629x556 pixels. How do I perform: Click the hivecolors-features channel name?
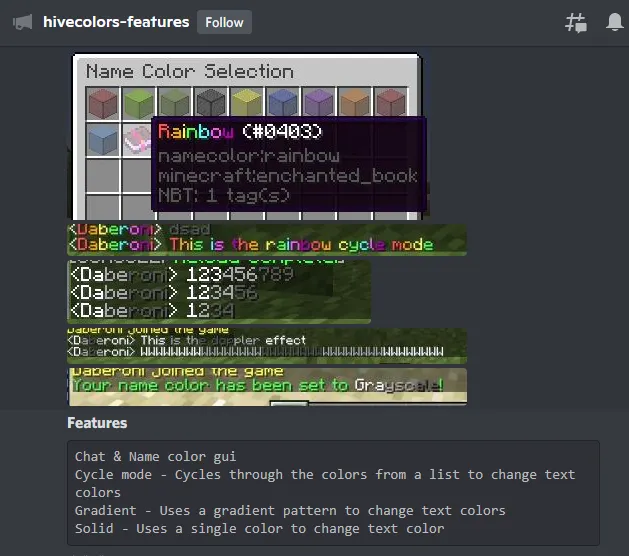(x=116, y=22)
